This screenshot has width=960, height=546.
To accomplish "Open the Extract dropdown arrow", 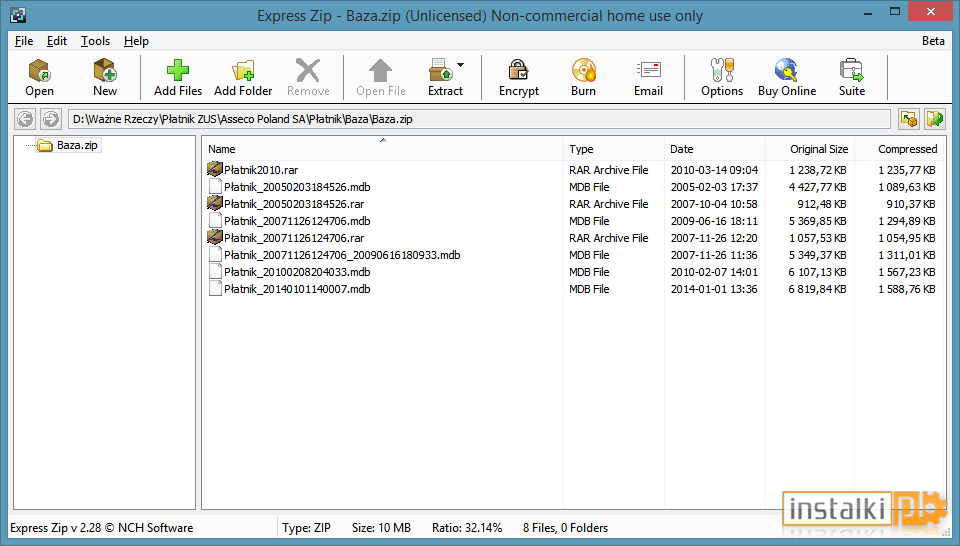I will (x=460, y=65).
